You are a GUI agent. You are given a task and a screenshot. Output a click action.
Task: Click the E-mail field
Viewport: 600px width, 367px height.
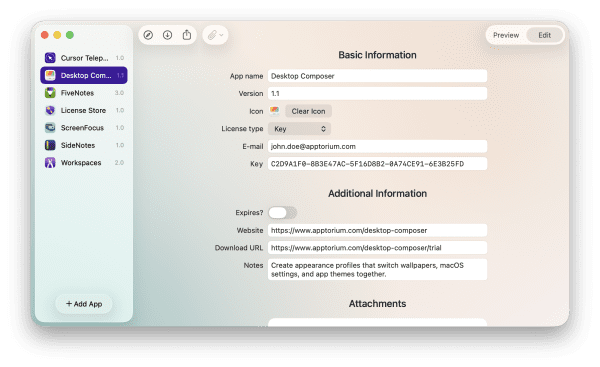tap(377, 146)
